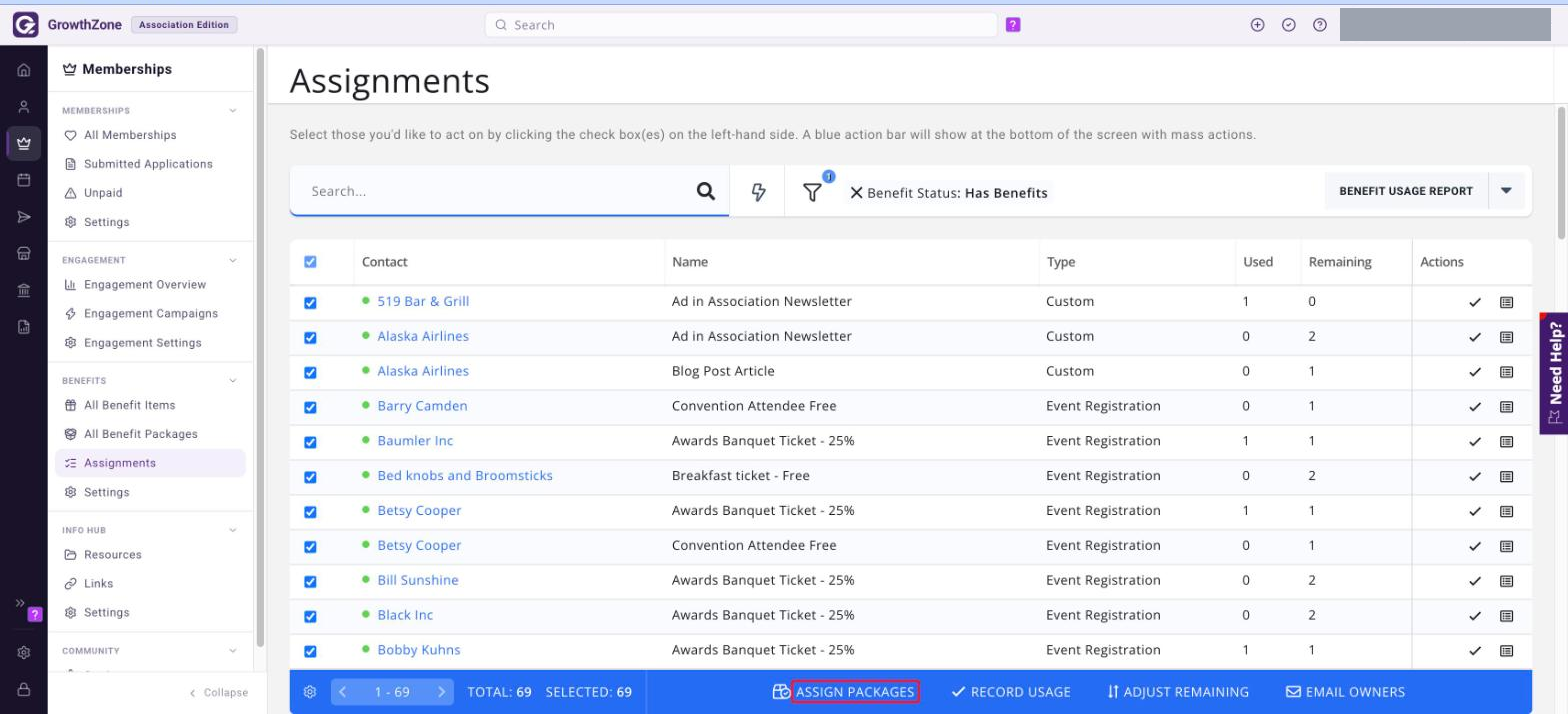Open Submitted Applications in sidebar
This screenshot has height=714, width=1568.
pyautogui.click(x=148, y=164)
